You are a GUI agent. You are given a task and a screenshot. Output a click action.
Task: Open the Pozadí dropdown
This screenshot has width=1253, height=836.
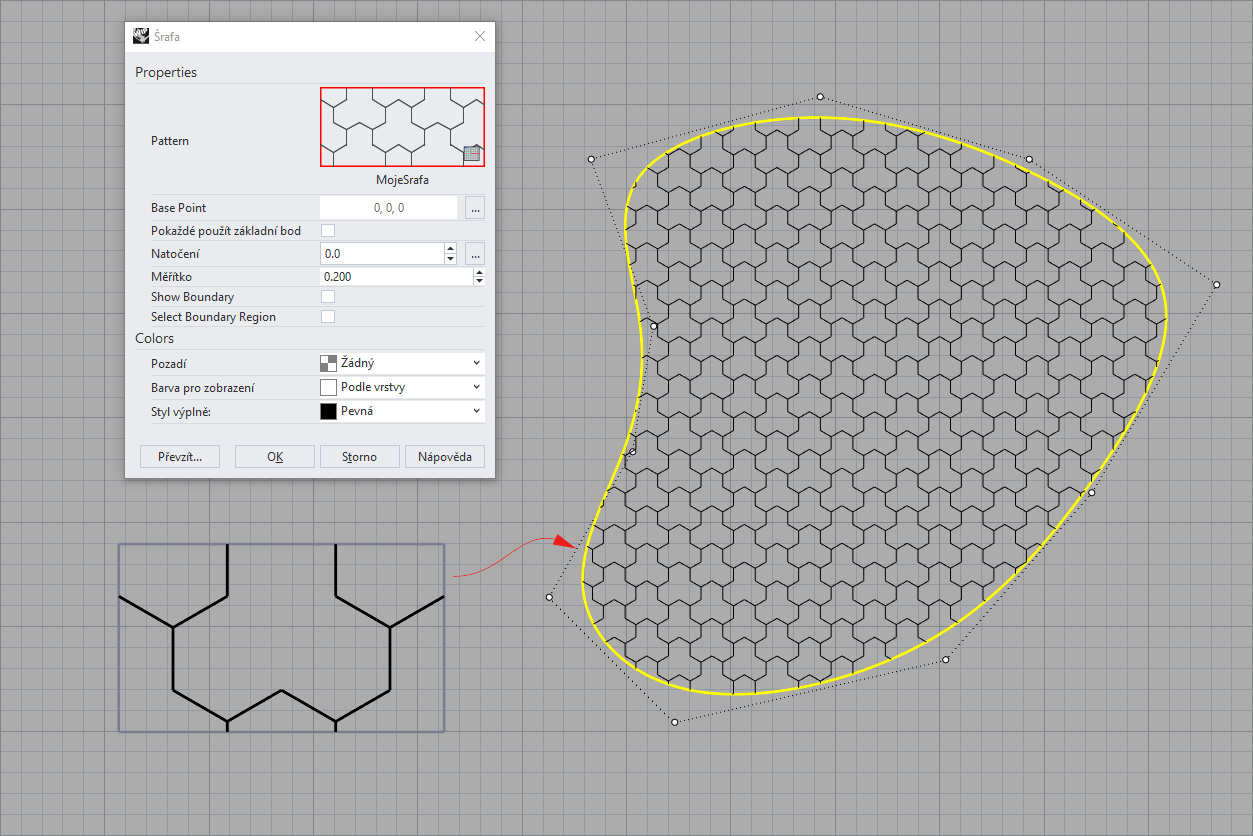click(x=401, y=363)
